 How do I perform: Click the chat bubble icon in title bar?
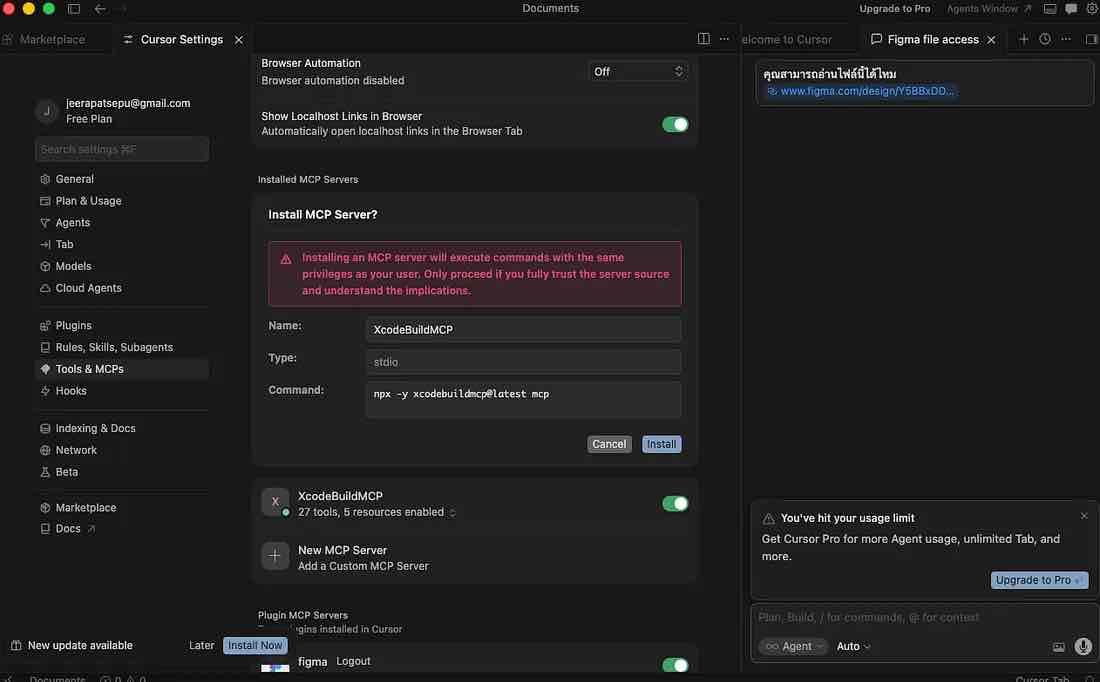tap(1071, 8)
